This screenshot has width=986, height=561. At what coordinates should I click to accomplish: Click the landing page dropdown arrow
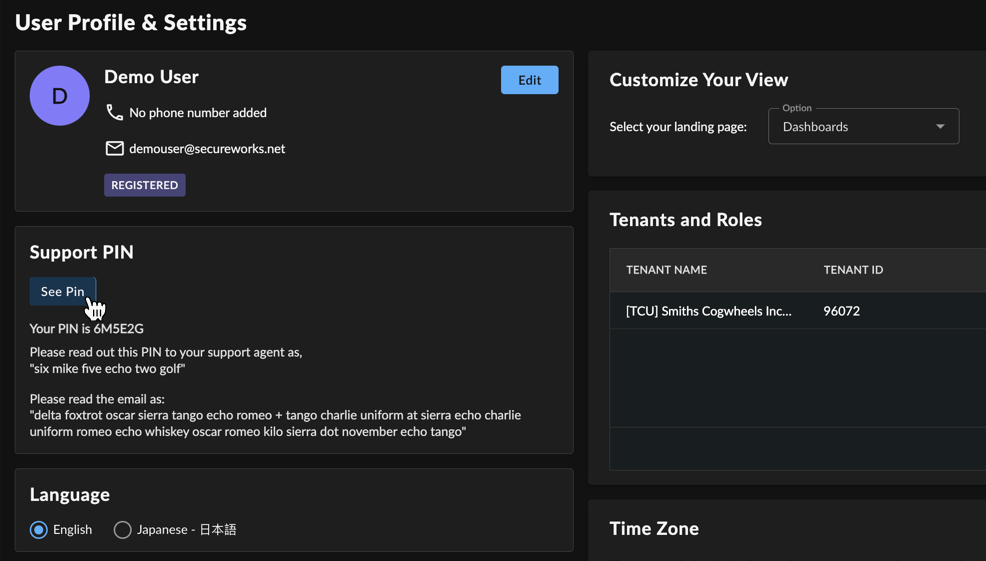(940, 126)
